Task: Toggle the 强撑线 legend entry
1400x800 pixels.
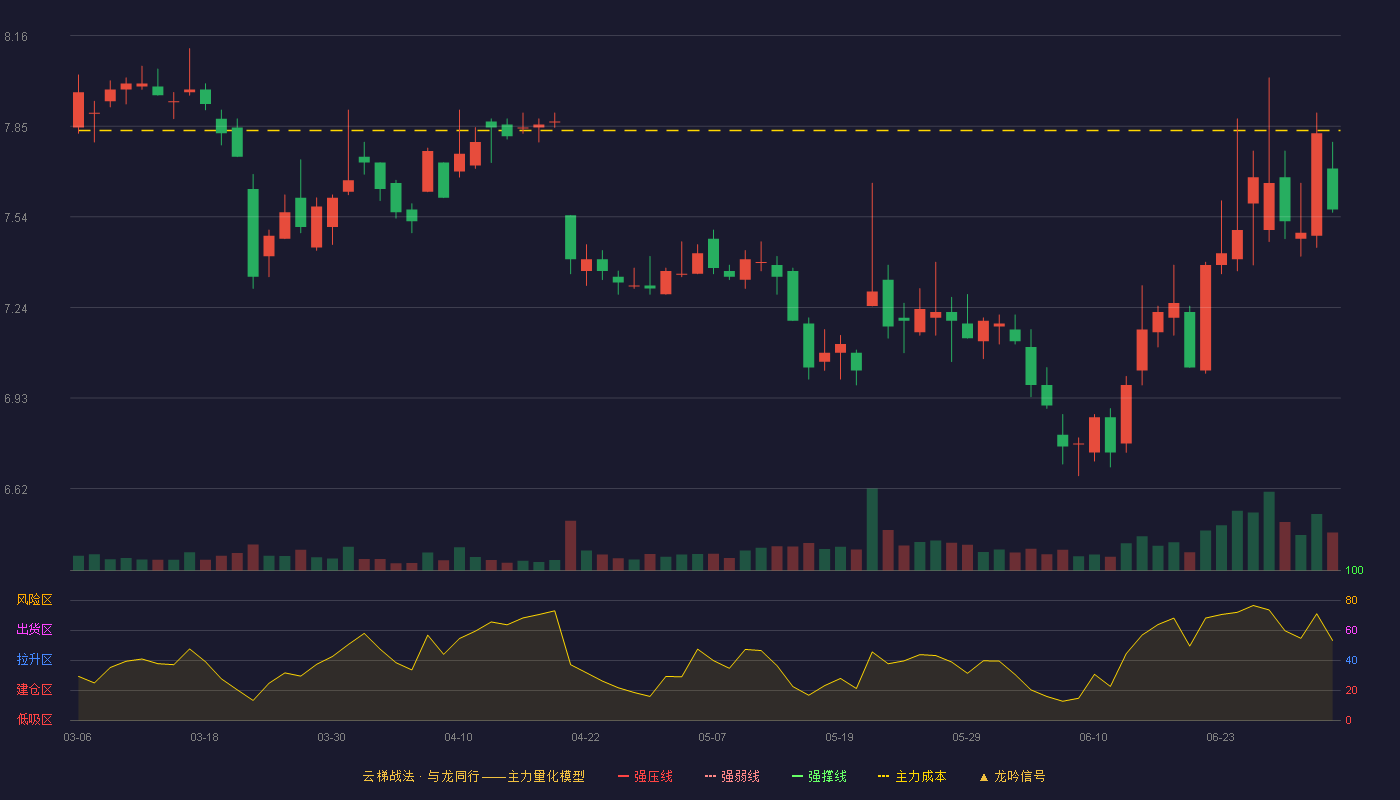Action: point(819,776)
